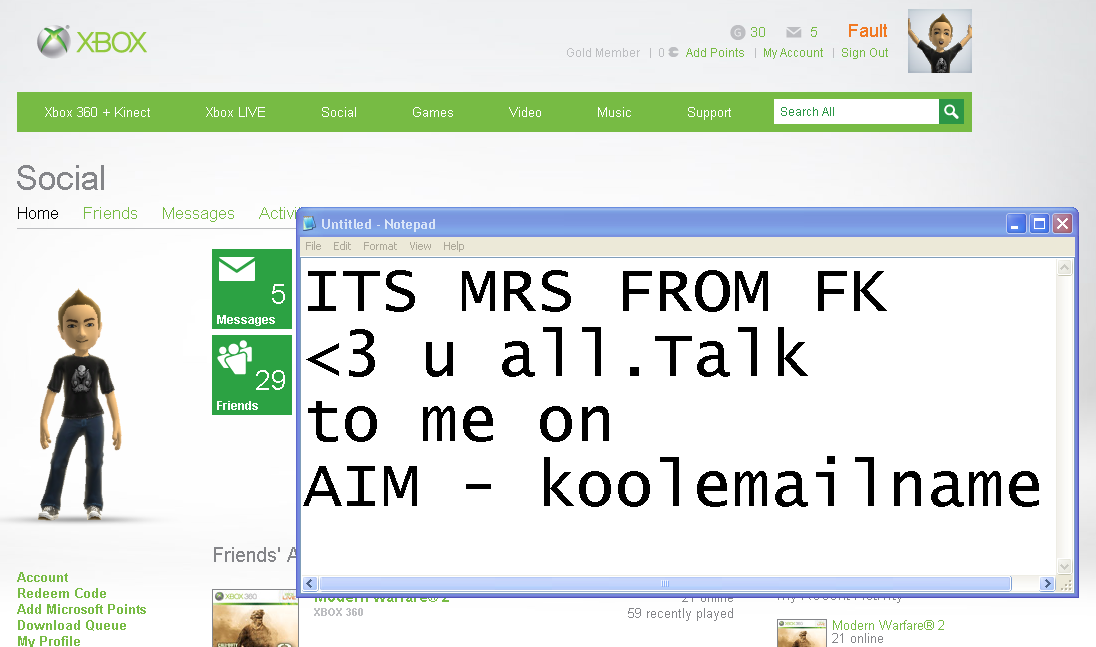The width and height of the screenshot is (1096, 647).
Task: Click Notepad resize grip corner
Action: pyautogui.click(x=1066, y=585)
